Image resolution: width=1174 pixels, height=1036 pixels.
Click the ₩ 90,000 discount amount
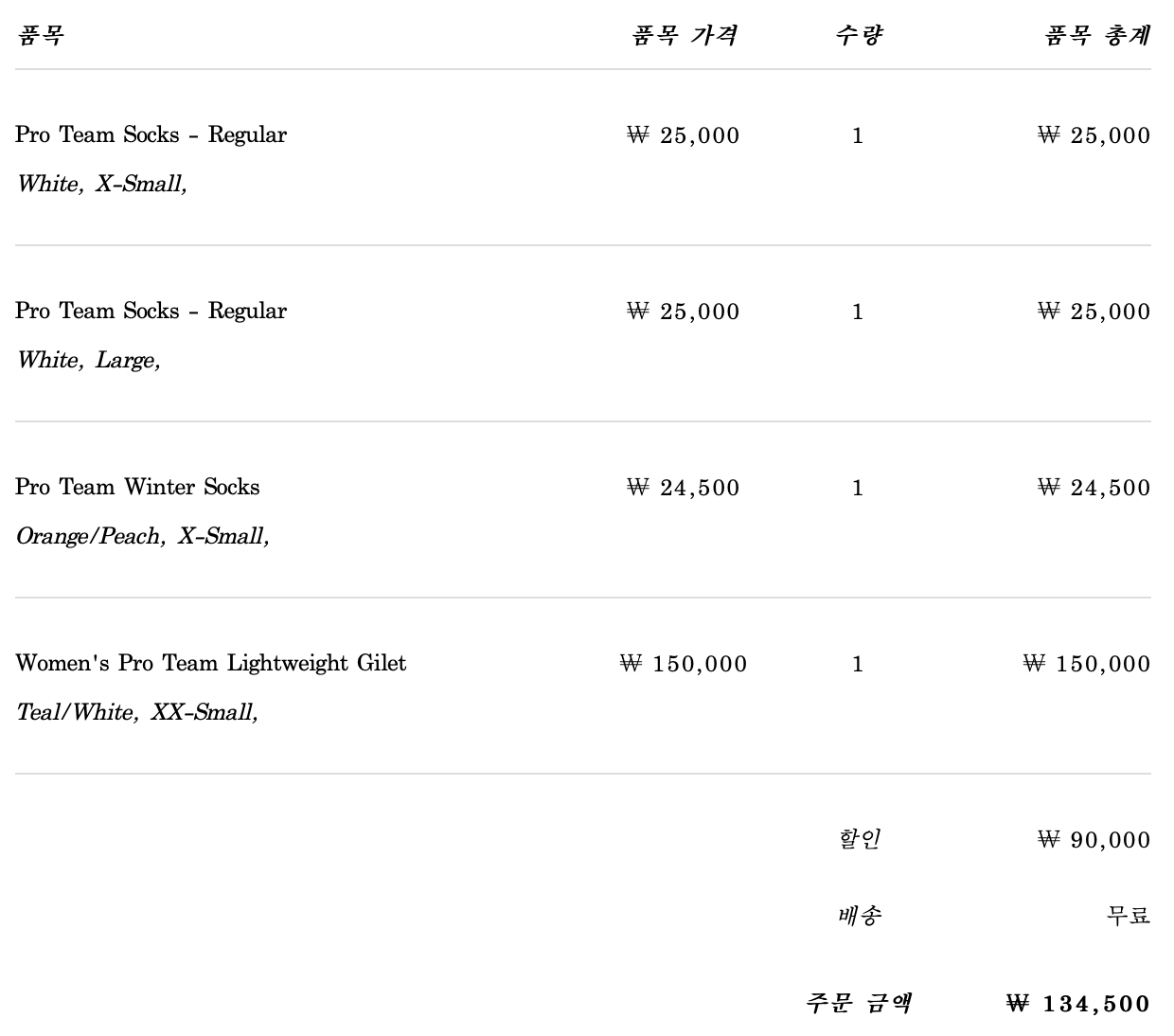1094,840
